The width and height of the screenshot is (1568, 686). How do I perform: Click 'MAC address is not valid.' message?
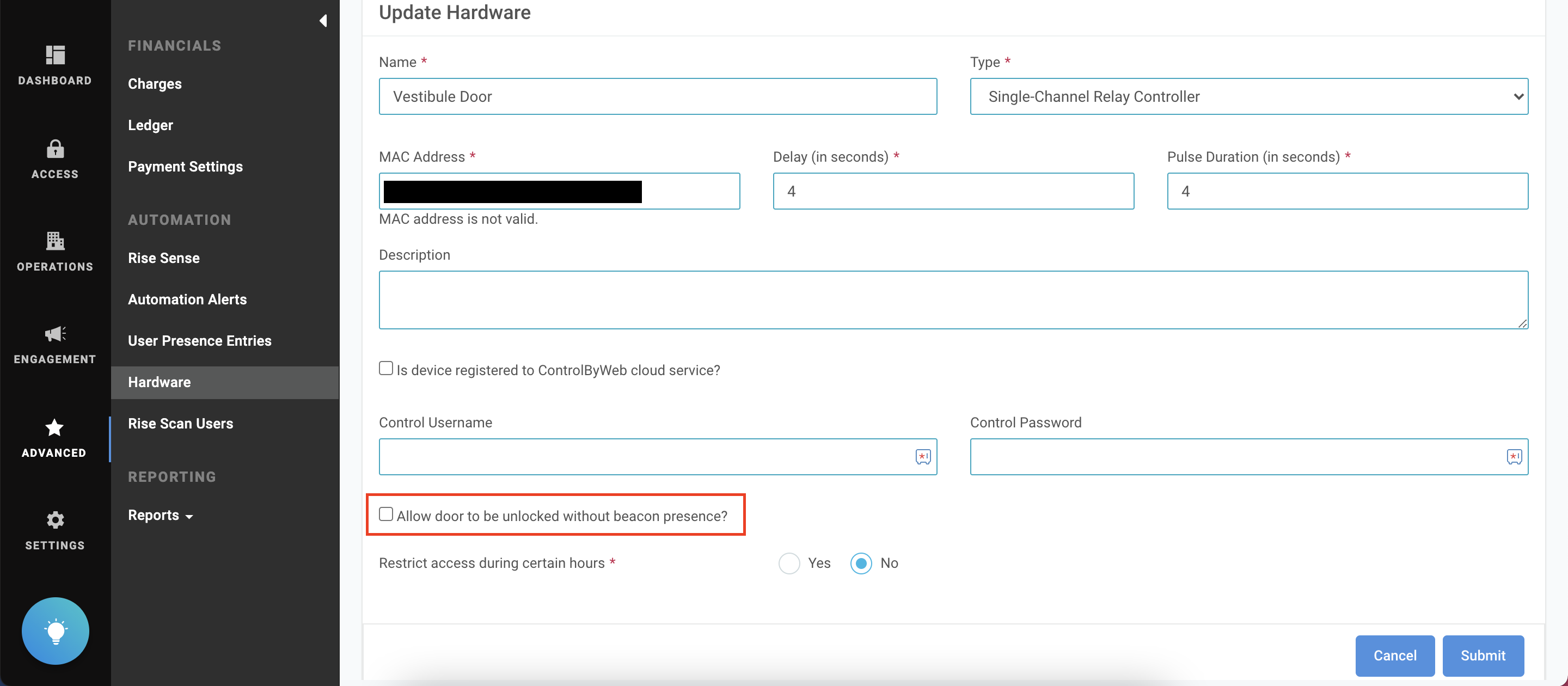point(458,218)
